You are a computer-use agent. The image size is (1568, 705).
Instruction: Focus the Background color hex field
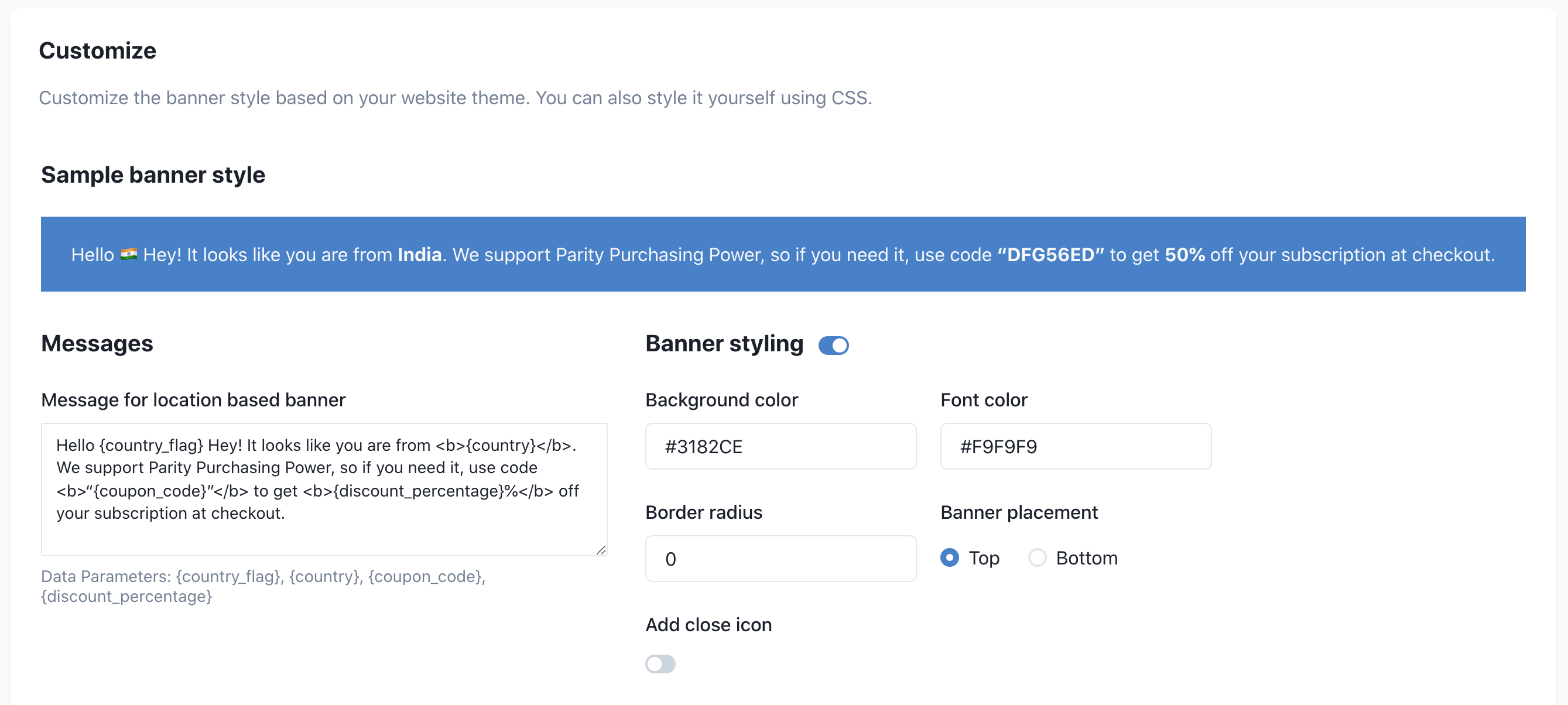(x=780, y=446)
